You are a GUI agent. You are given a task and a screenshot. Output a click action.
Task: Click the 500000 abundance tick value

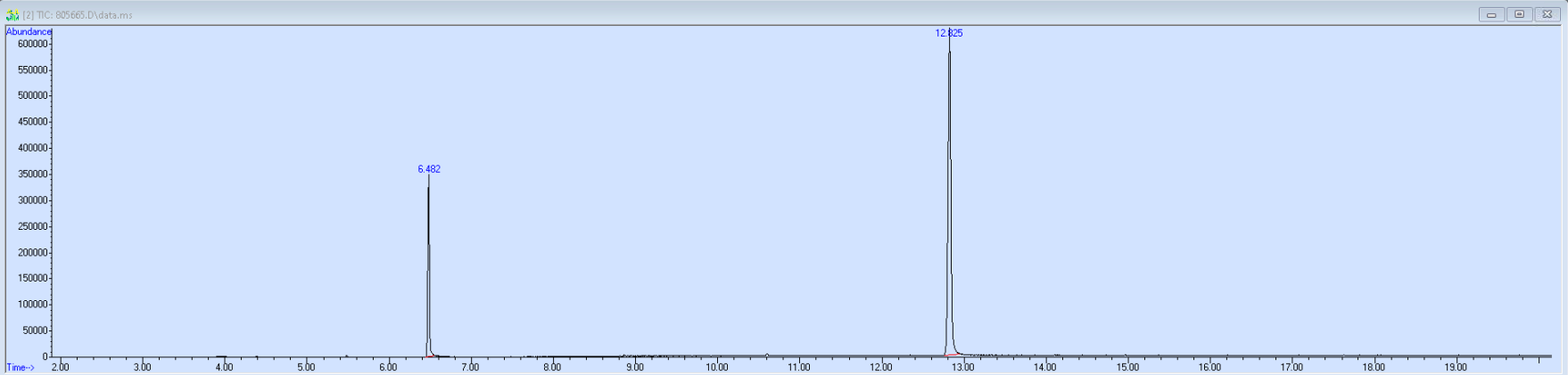[32, 96]
